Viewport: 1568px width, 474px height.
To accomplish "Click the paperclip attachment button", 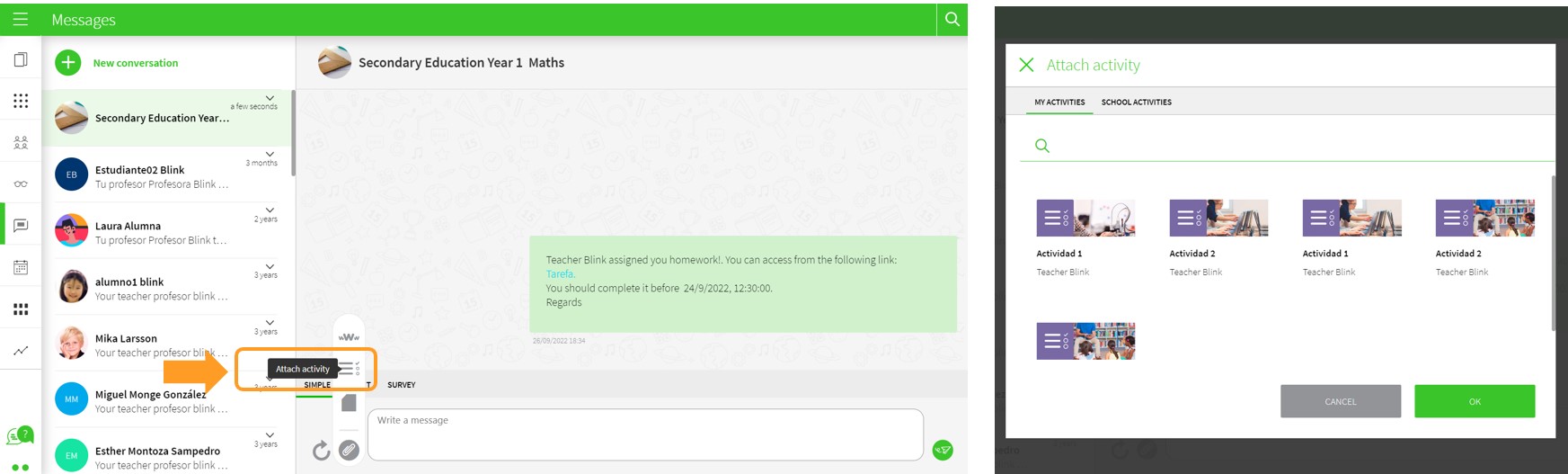I will coord(349,450).
